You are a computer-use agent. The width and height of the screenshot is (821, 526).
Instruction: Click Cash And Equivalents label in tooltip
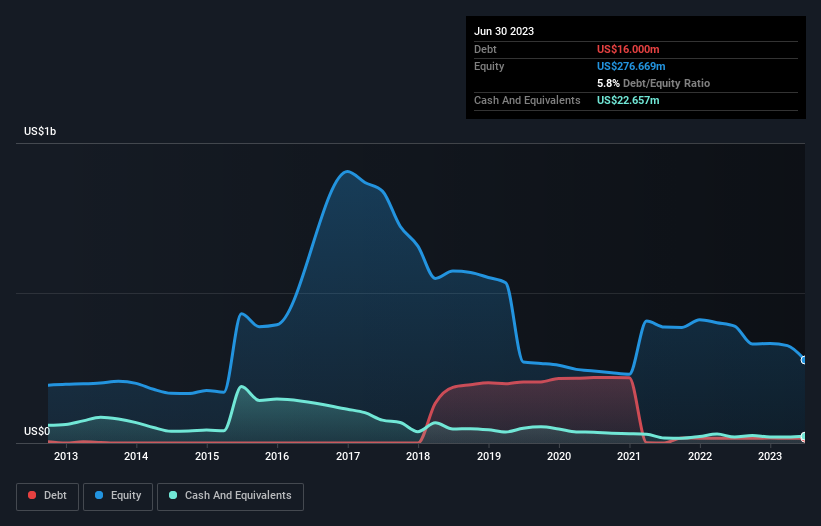(x=527, y=100)
